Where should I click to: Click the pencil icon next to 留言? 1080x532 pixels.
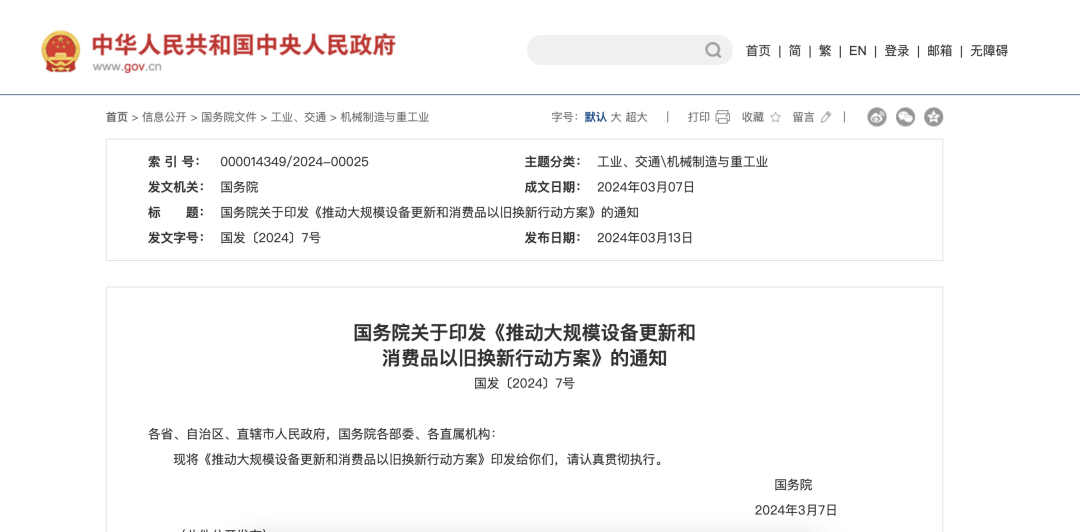pyautogui.click(x=826, y=117)
